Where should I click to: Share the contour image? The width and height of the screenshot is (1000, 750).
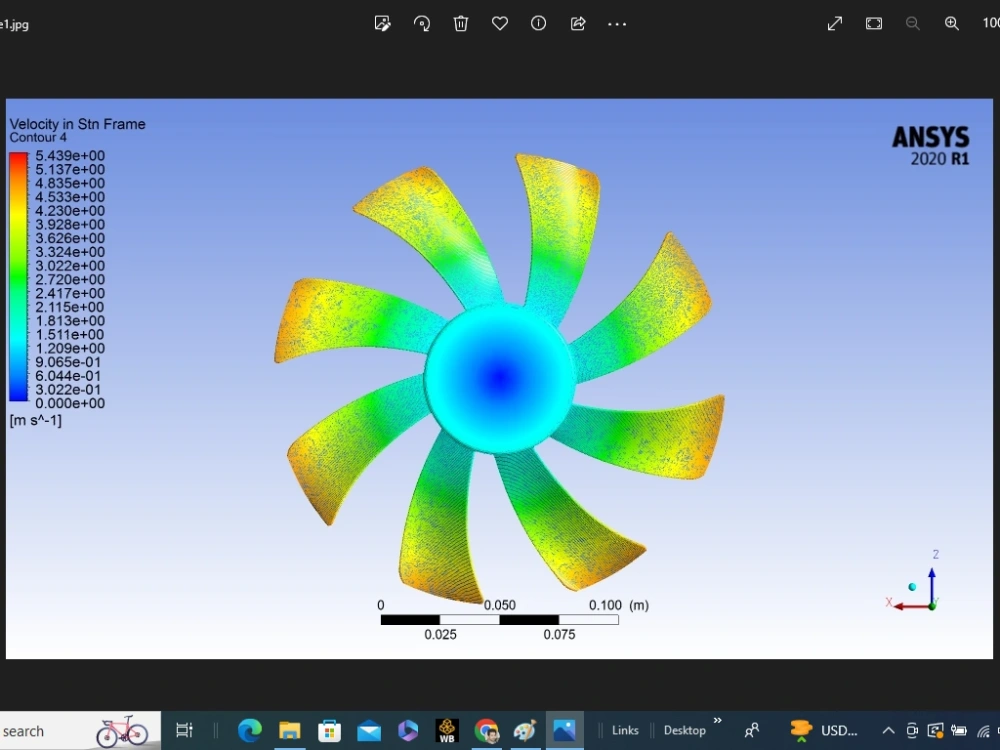pos(577,23)
